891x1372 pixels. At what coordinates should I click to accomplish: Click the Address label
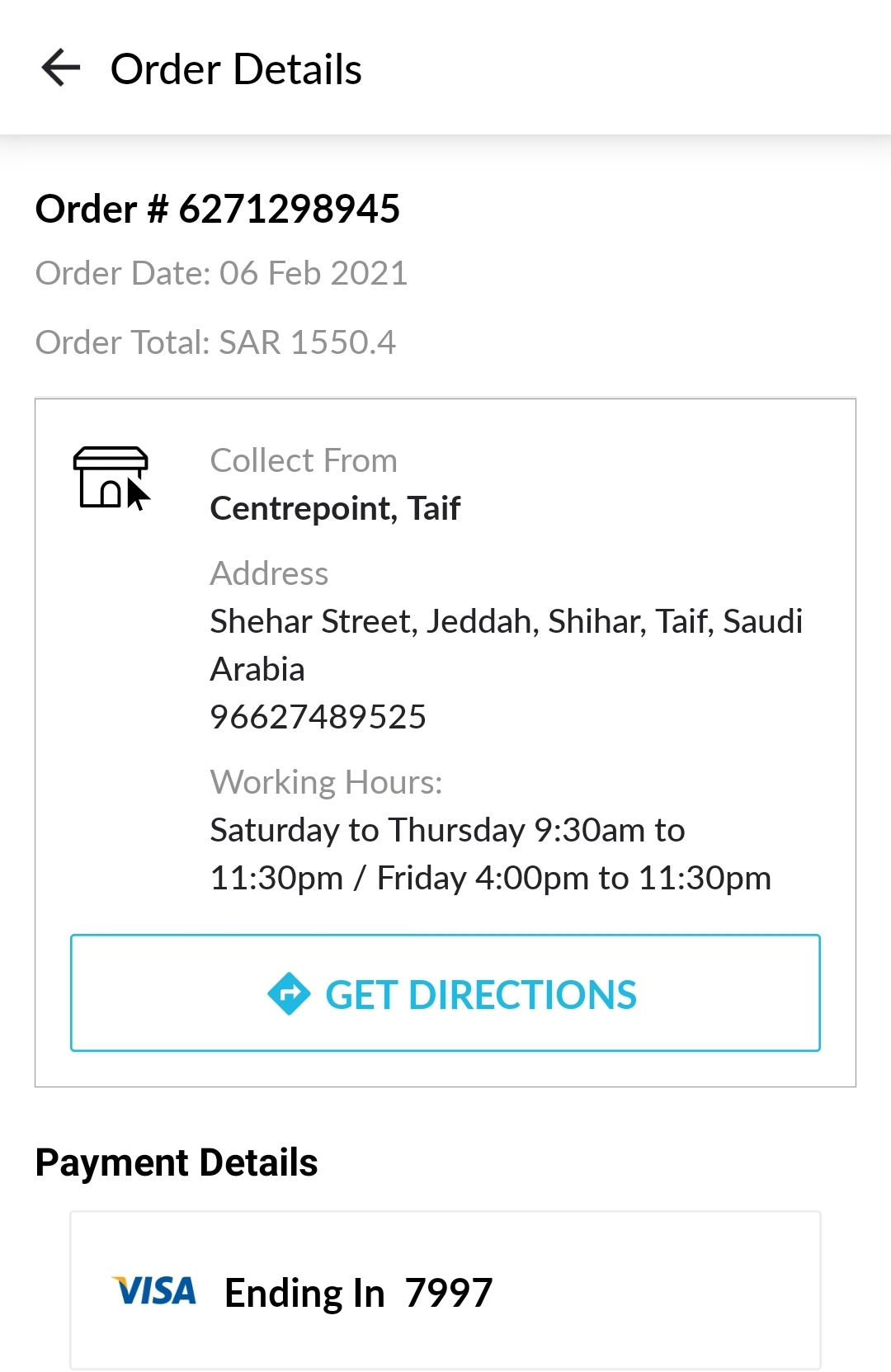tap(269, 573)
